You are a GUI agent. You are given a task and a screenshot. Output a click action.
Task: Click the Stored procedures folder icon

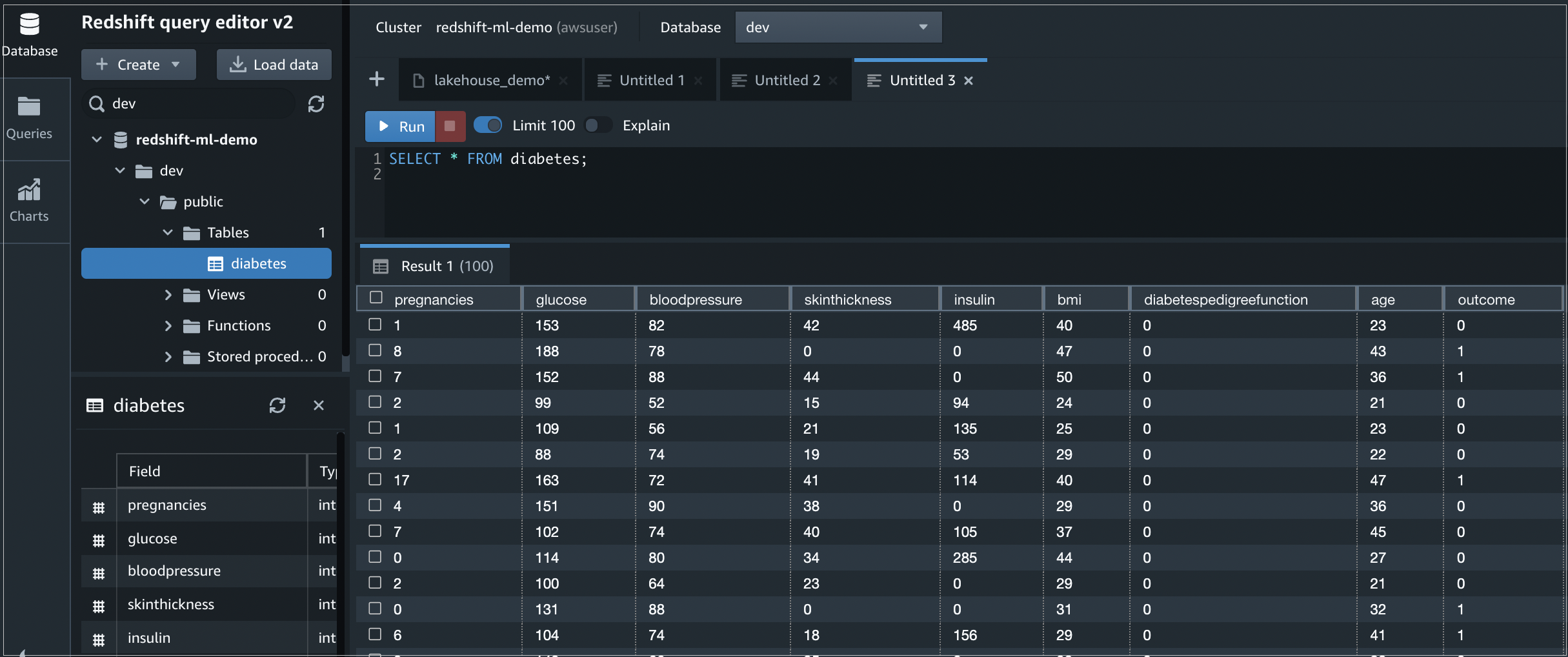[x=192, y=357]
